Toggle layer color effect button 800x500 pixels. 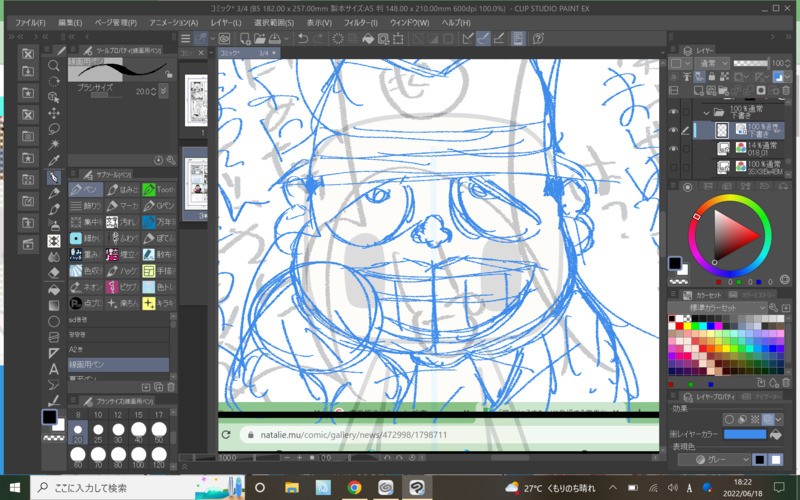pyautogui.click(x=768, y=419)
